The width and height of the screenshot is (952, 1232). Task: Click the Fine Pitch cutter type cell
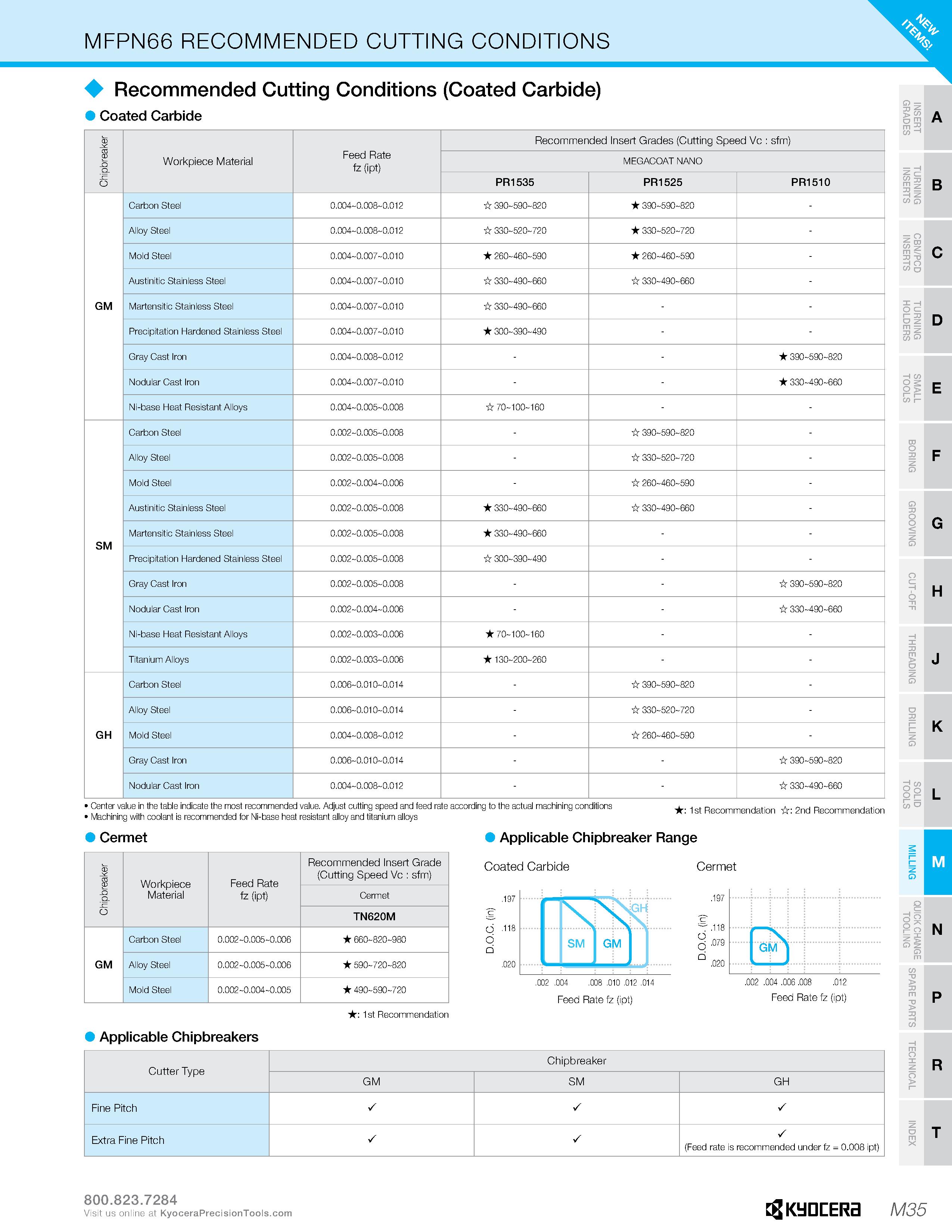click(x=177, y=1108)
